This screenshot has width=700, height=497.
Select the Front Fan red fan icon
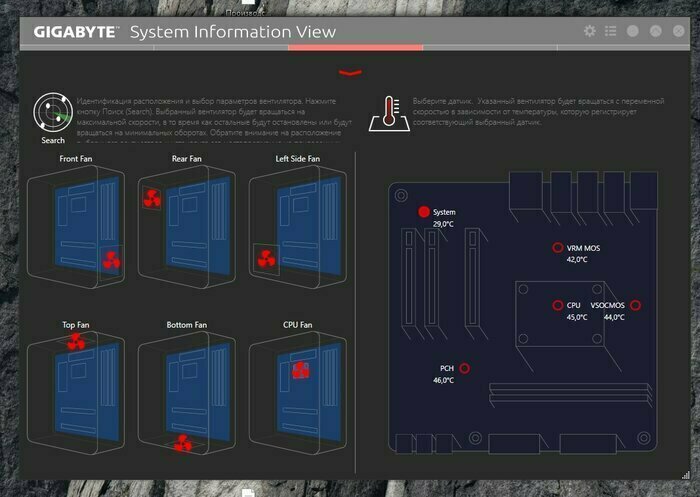point(111,260)
